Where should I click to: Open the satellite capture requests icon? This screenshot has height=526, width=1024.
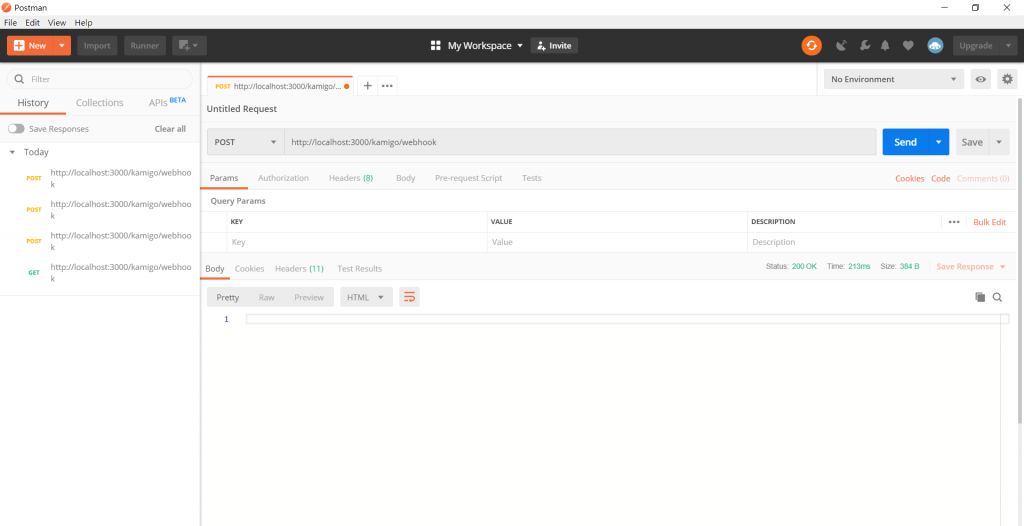click(x=842, y=46)
